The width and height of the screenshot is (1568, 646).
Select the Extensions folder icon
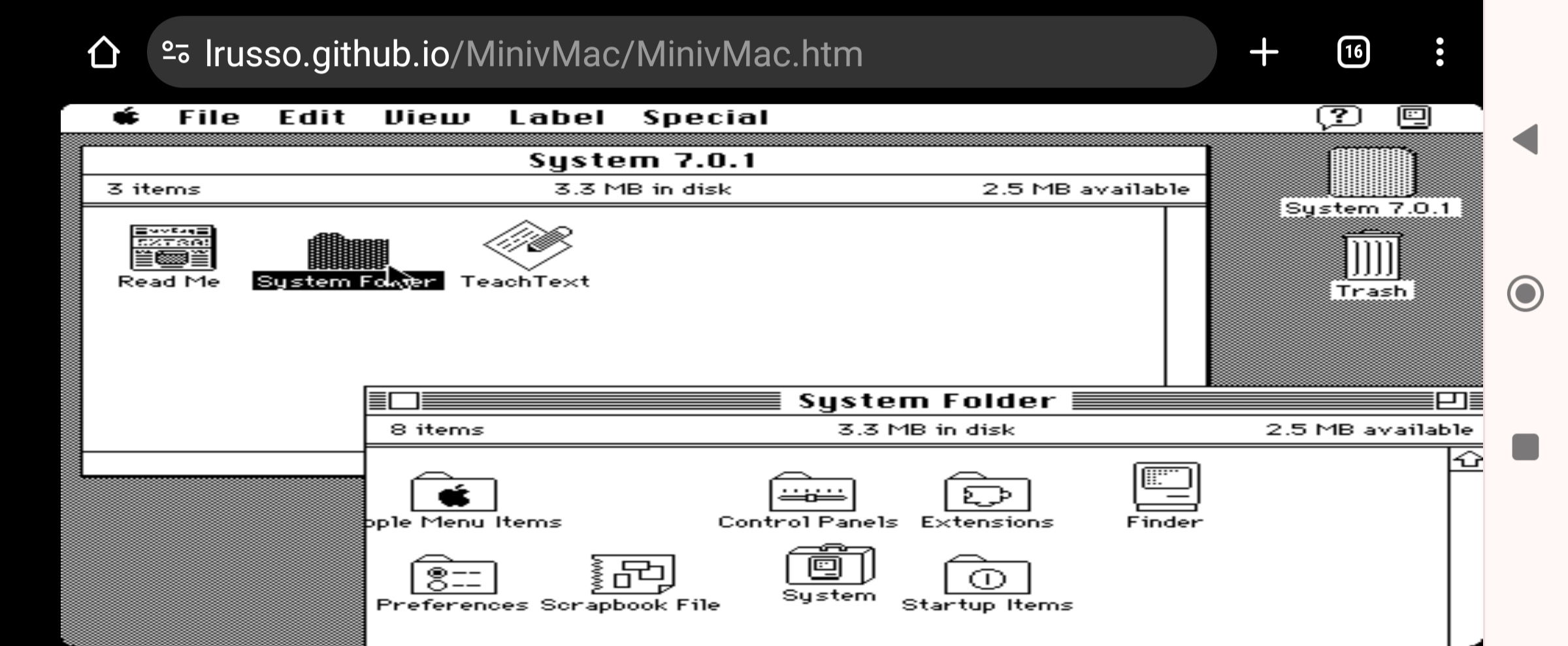[x=987, y=492]
